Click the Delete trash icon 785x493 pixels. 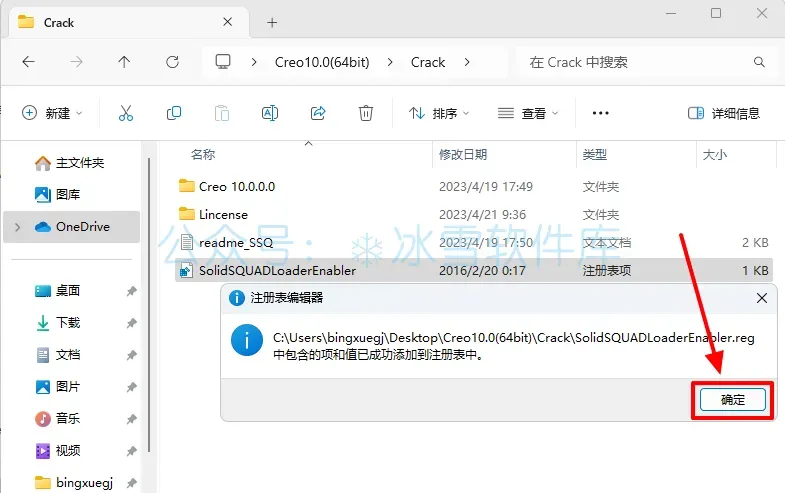coord(366,113)
